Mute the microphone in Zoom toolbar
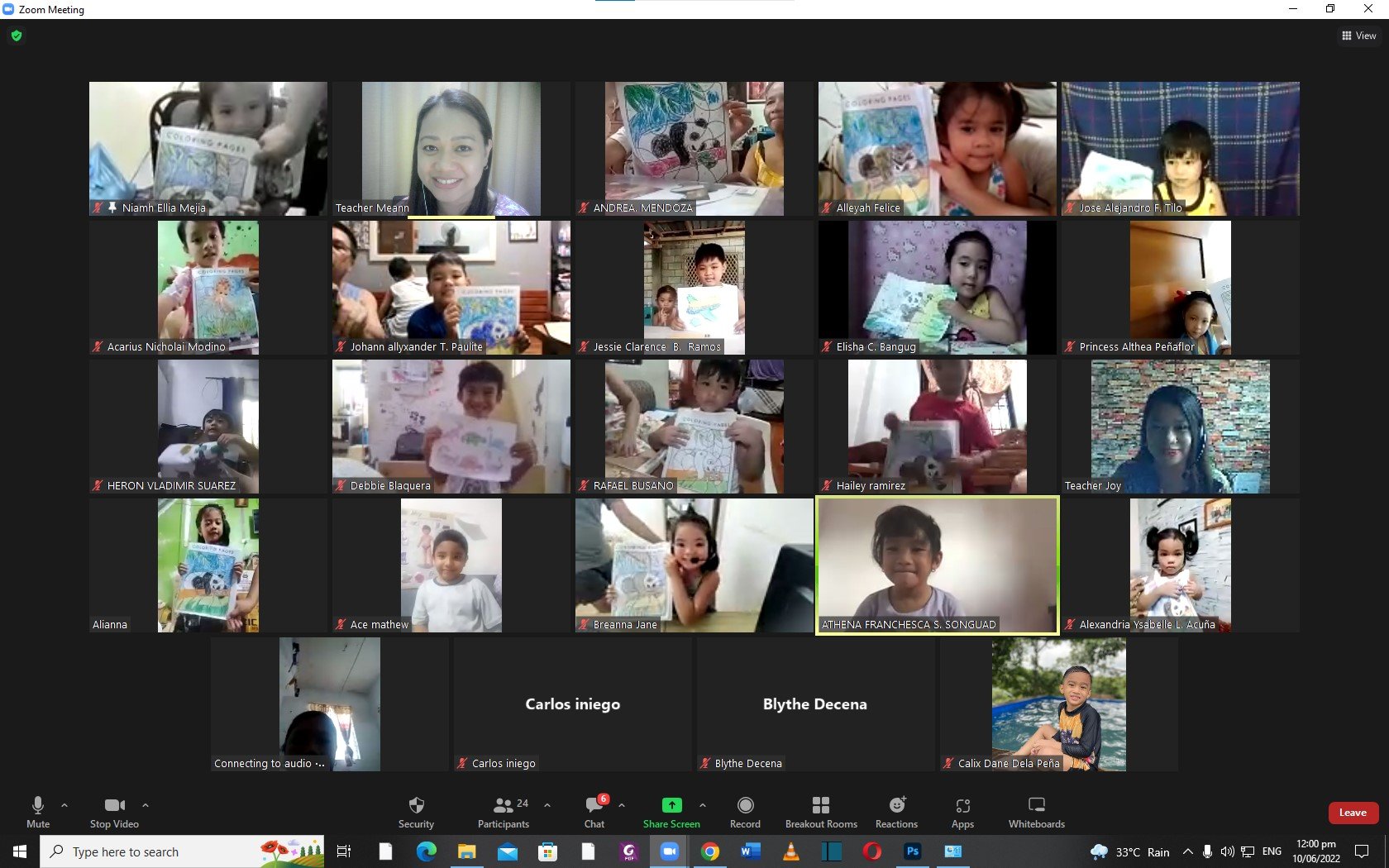 click(x=38, y=812)
